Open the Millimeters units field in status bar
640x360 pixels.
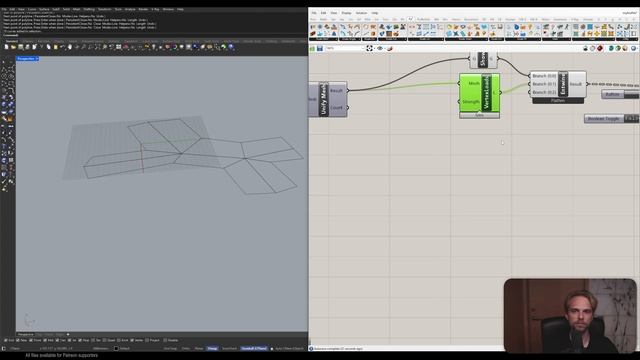[101, 349]
